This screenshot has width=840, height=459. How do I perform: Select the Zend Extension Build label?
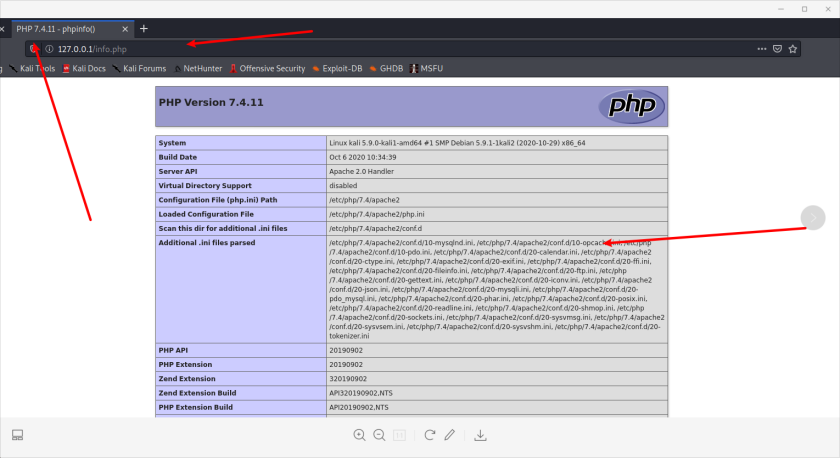(x=197, y=393)
